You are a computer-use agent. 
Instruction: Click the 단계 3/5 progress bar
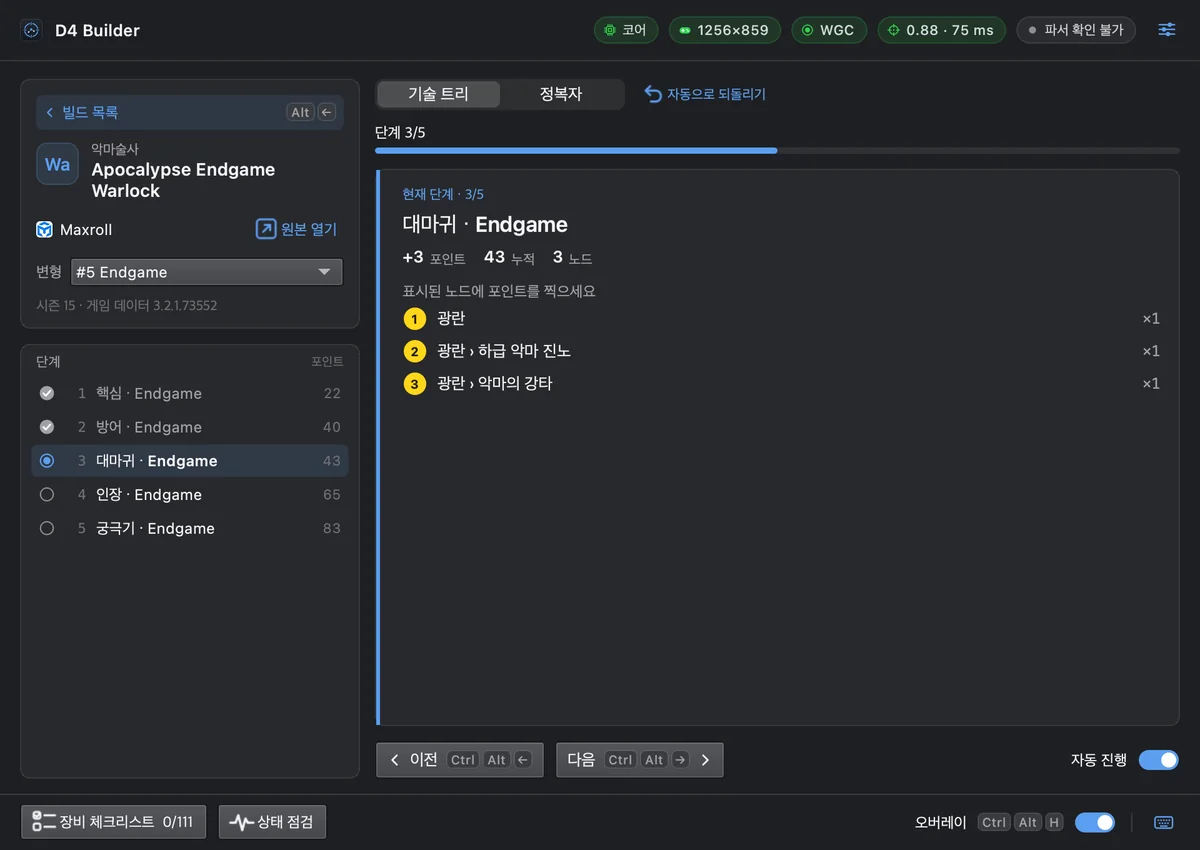point(777,150)
